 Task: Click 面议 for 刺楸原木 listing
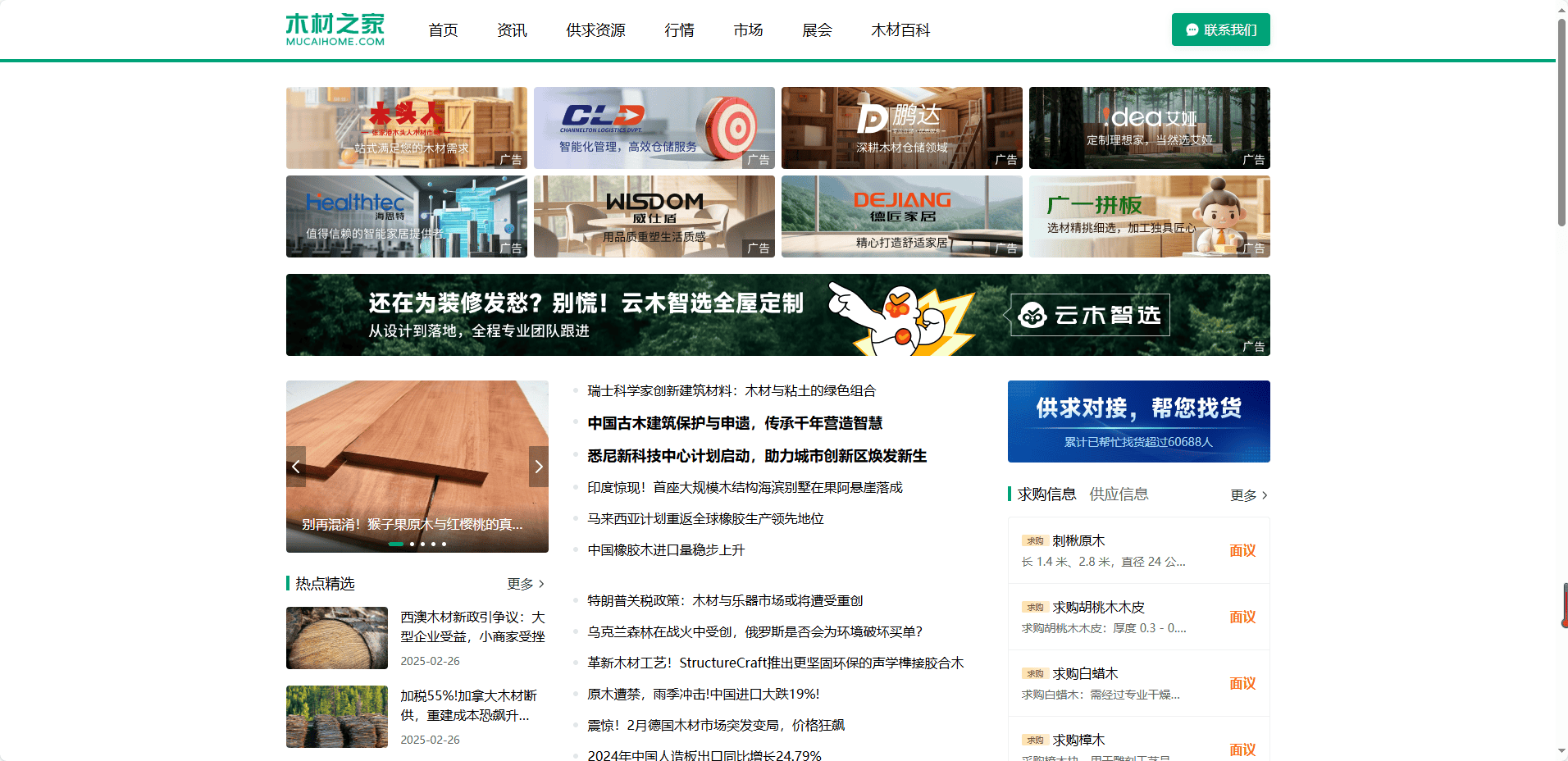[x=1242, y=550]
